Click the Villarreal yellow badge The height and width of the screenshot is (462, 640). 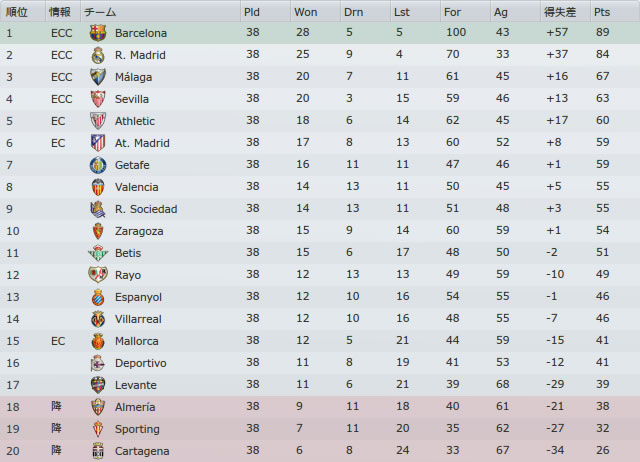point(98,320)
